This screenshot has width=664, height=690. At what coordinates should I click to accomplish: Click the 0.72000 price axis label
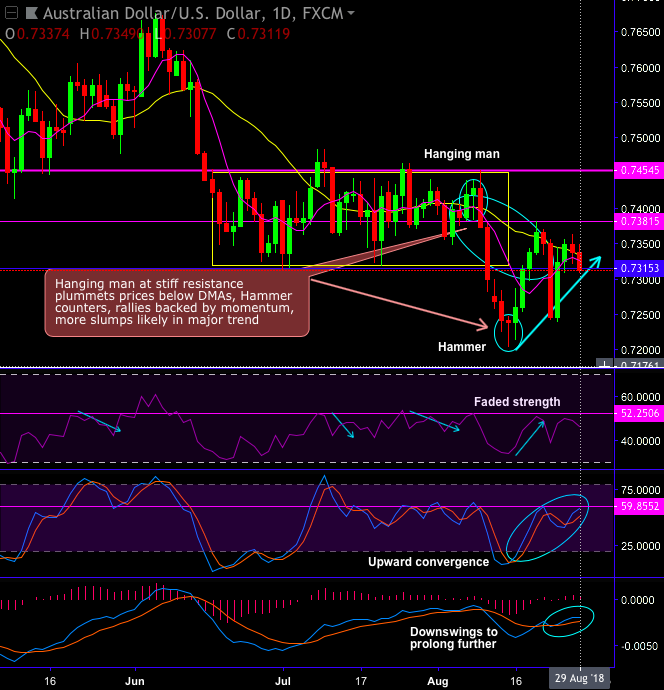click(x=640, y=350)
